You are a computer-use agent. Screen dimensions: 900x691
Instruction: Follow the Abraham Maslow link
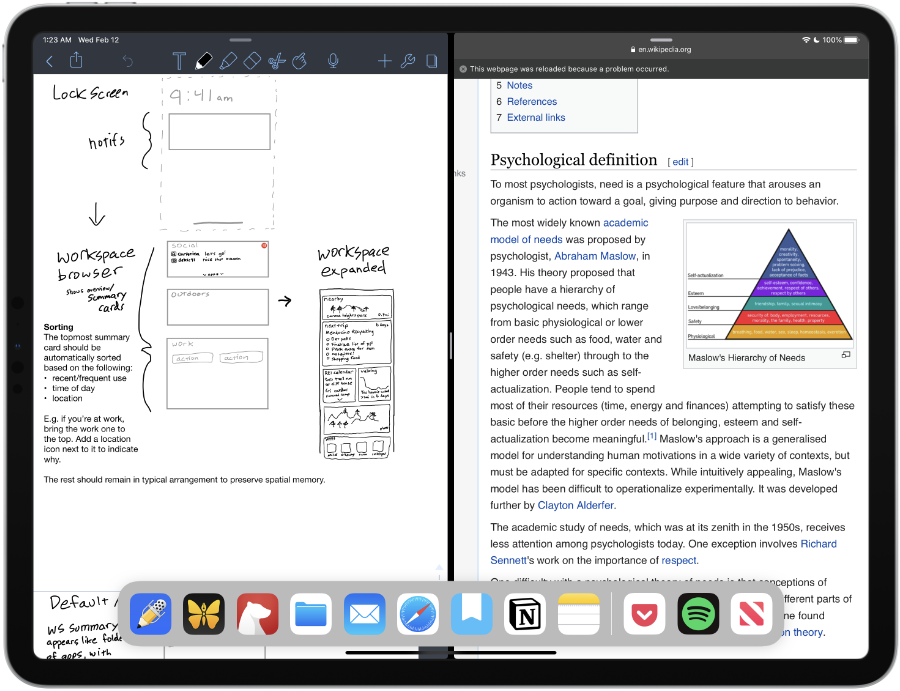click(x=595, y=256)
